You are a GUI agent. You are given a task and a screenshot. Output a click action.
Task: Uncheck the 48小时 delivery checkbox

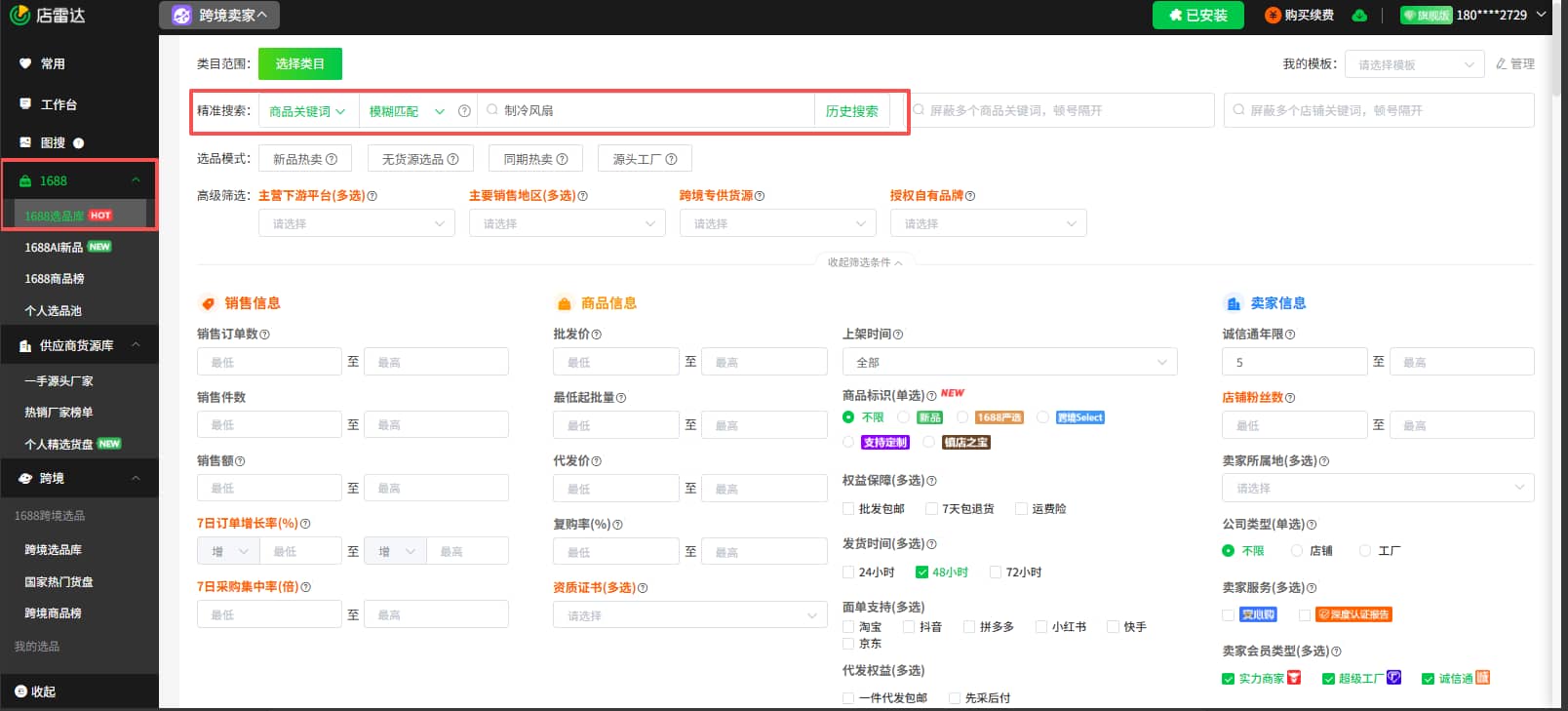pos(921,573)
